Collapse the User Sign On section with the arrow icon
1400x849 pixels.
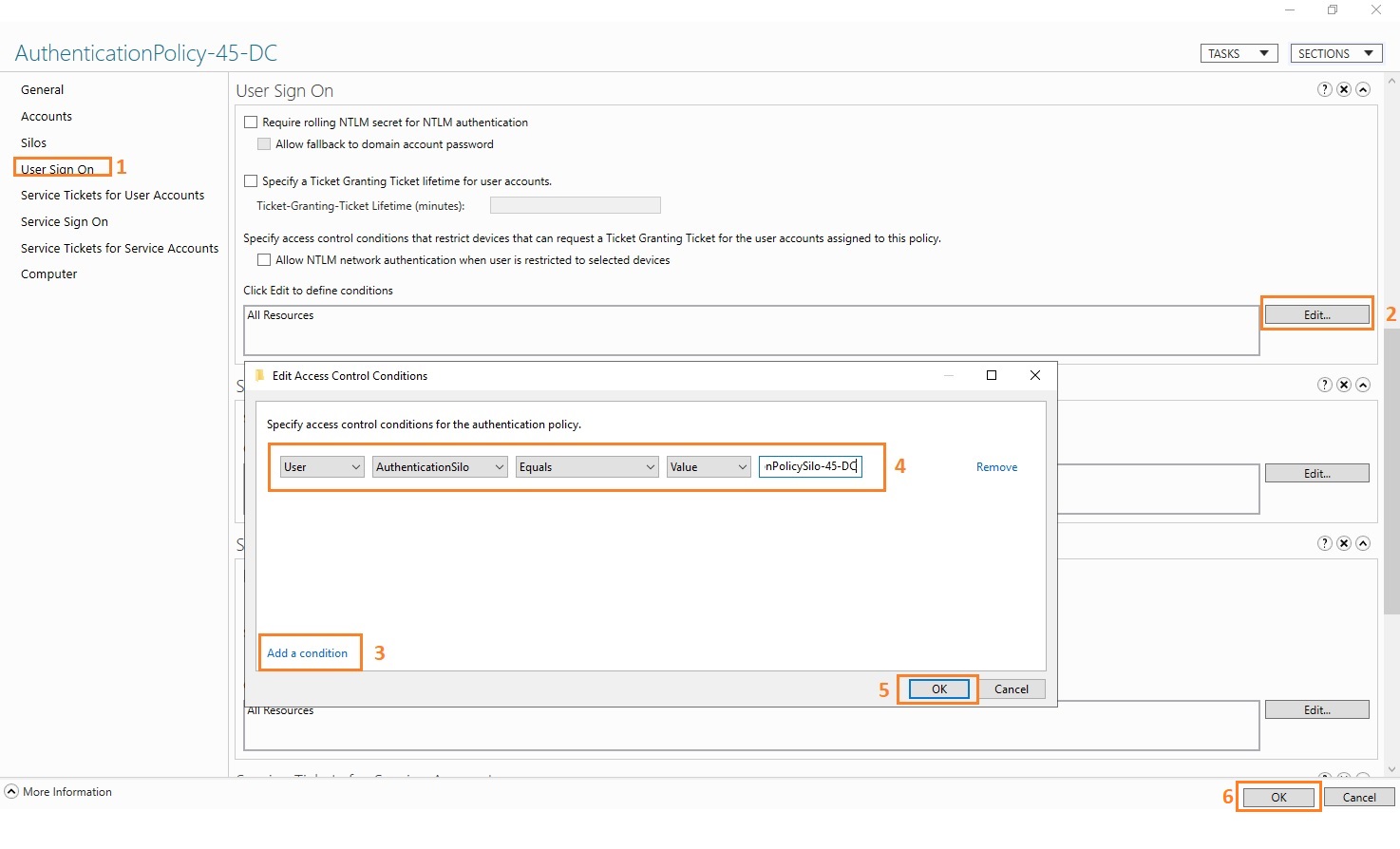(x=1364, y=89)
